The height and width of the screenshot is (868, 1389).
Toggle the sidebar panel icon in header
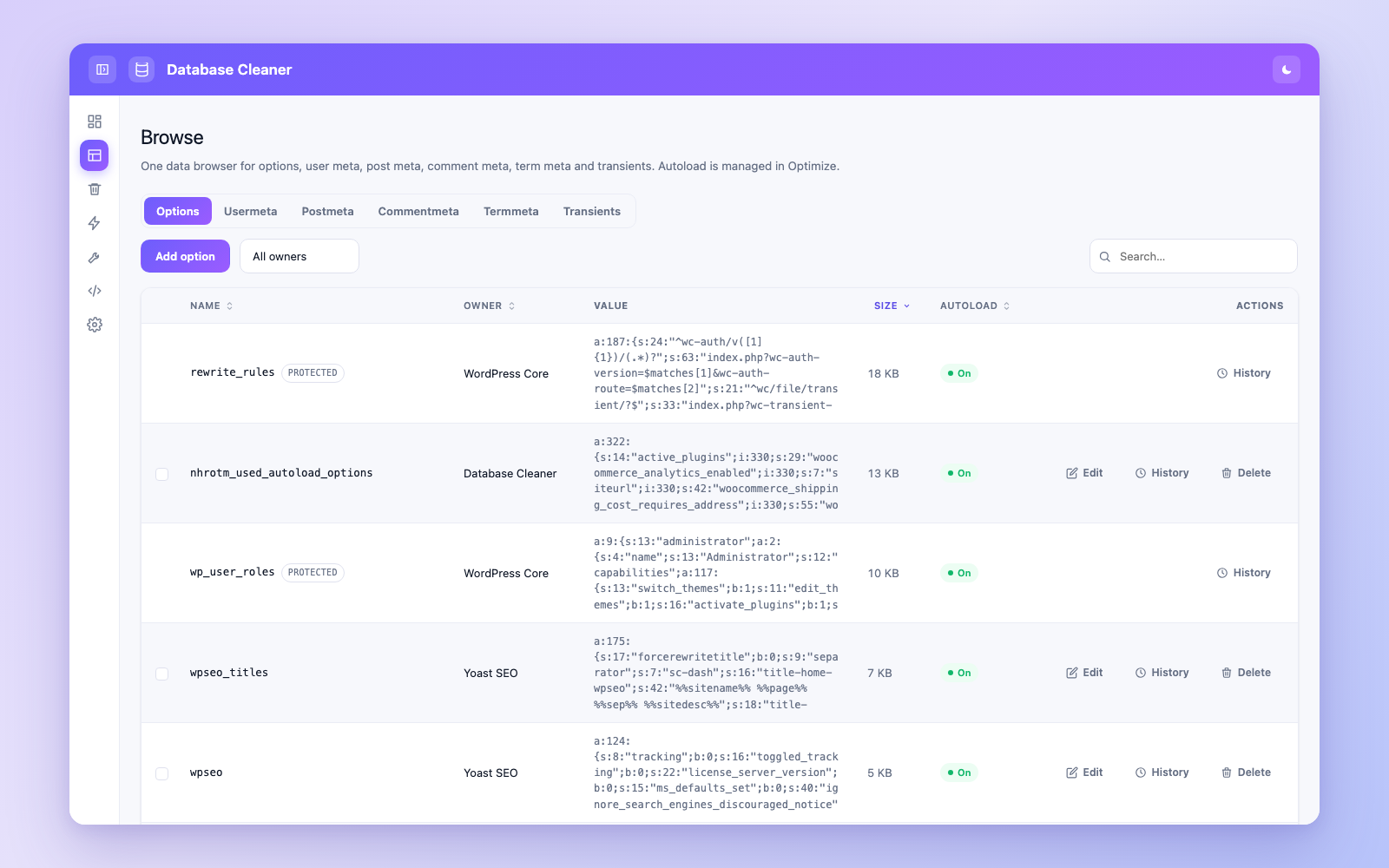pos(102,69)
